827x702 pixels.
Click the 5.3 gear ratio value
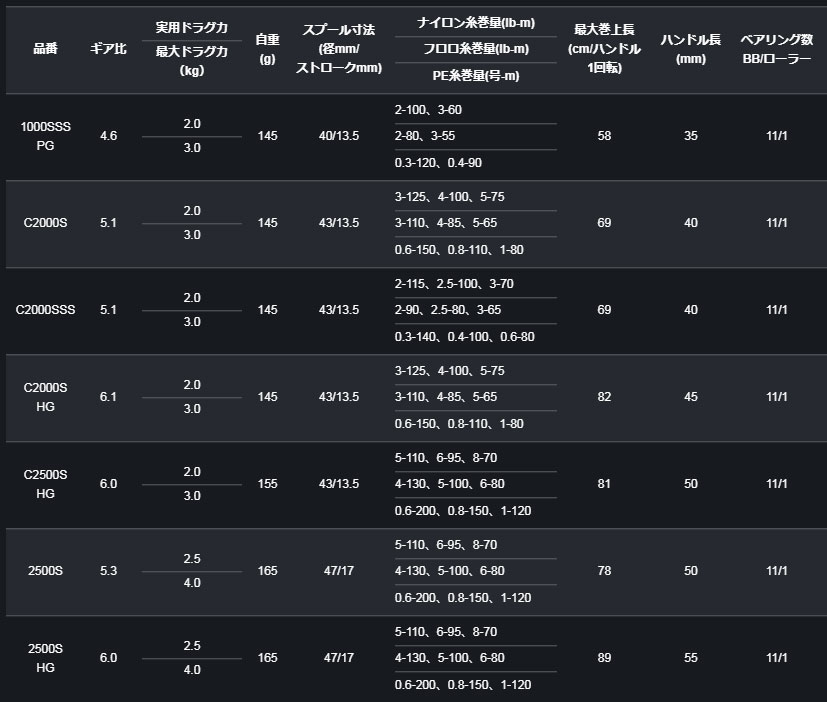108,571
